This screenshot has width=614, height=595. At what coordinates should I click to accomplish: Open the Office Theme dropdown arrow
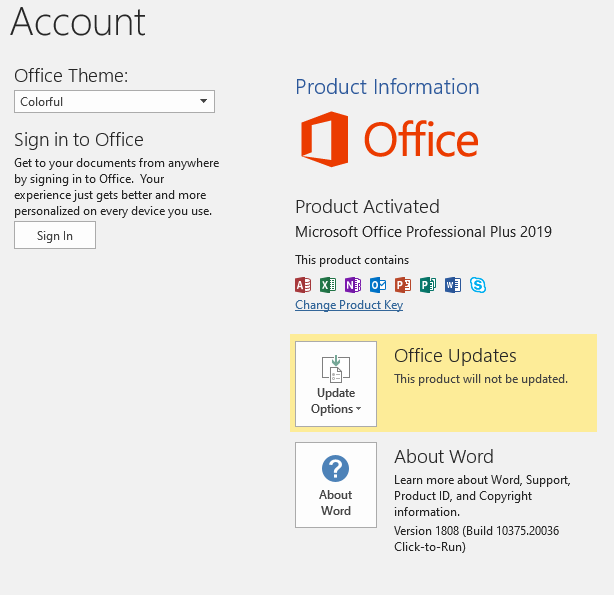pos(204,101)
